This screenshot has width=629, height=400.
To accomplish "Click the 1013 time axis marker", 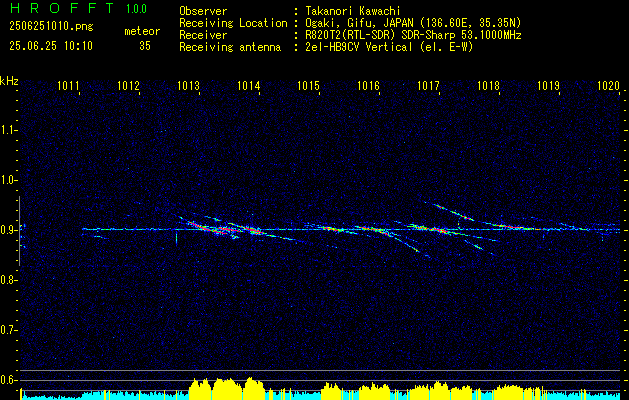I will (x=188, y=85).
